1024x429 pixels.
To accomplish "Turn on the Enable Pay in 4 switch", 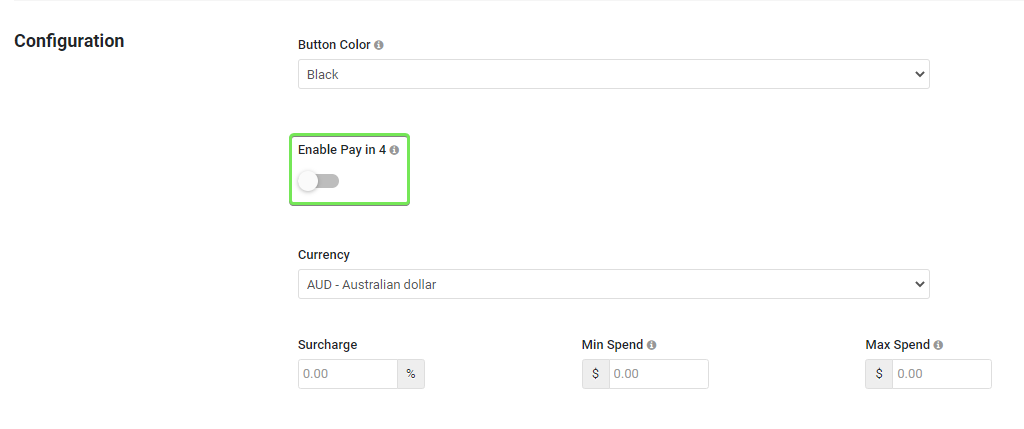I will pos(319,181).
